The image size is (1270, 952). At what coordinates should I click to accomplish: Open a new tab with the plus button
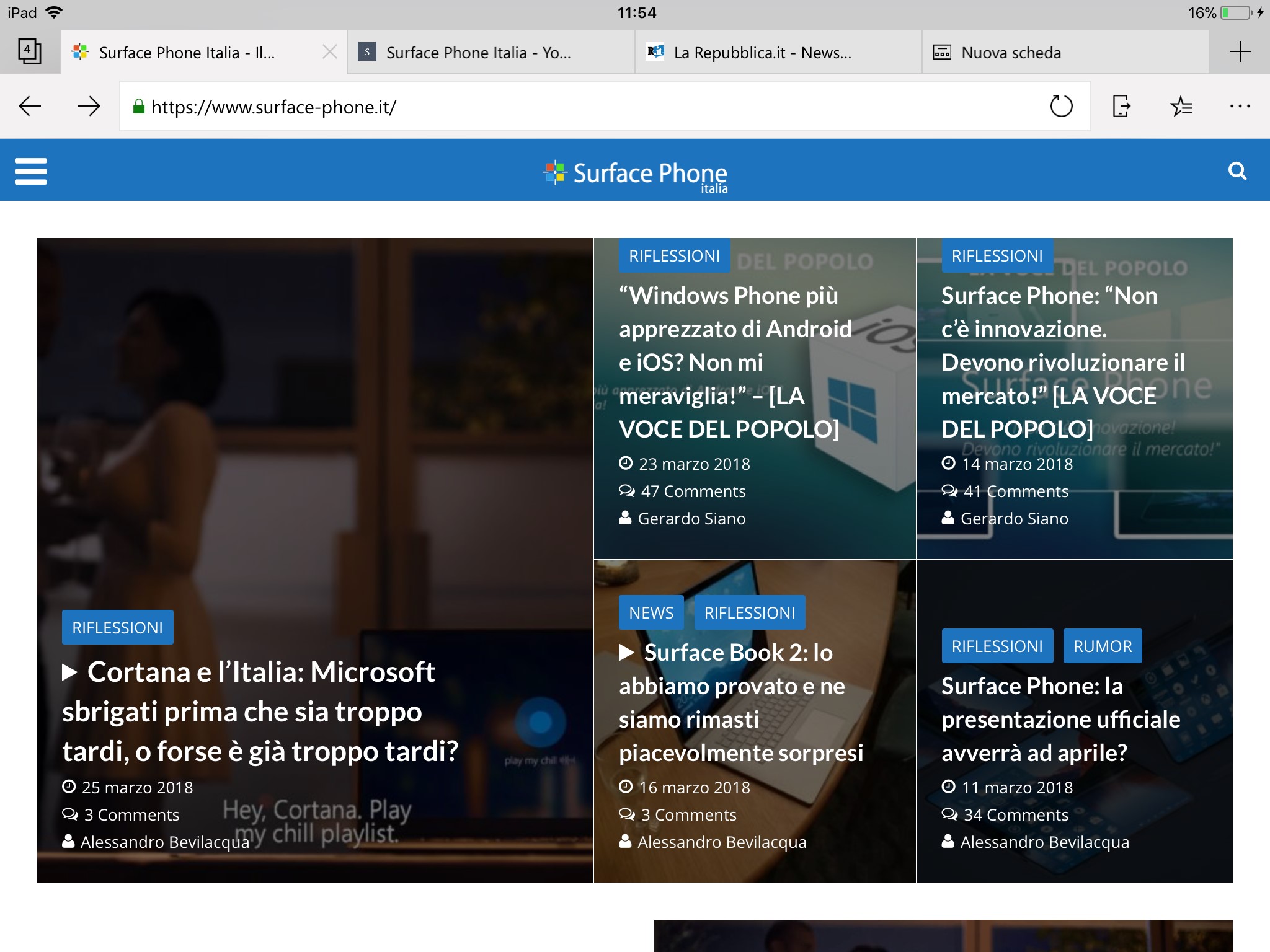pyautogui.click(x=1240, y=51)
